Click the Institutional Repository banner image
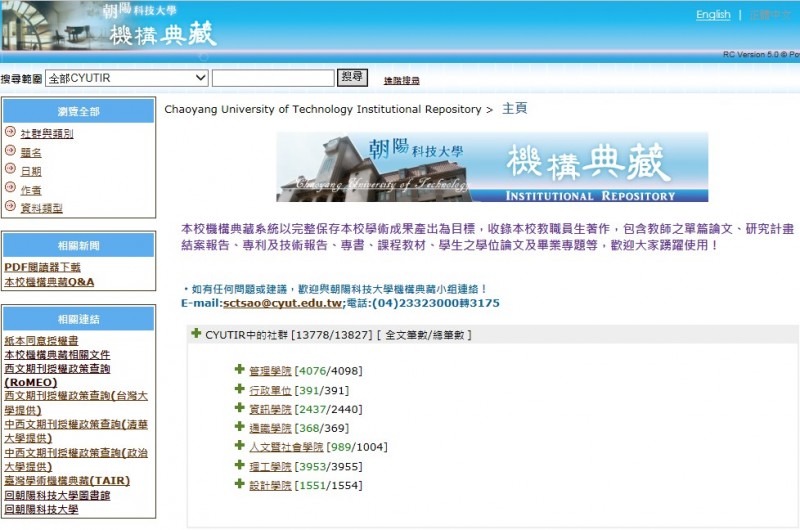The width and height of the screenshot is (800, 530). [492, 167]
